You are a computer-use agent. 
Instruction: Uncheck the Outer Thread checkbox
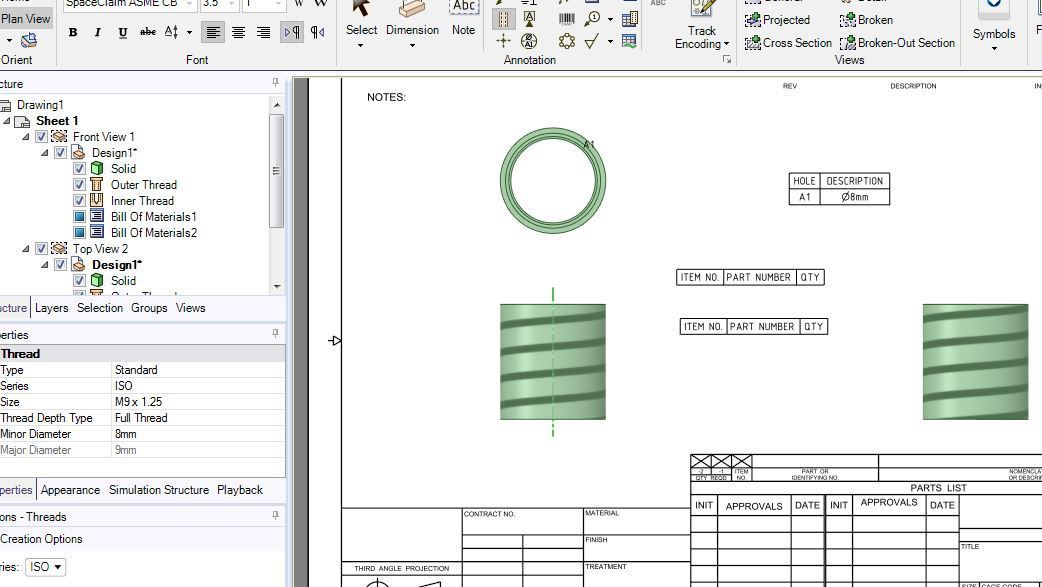pos(79,184)
